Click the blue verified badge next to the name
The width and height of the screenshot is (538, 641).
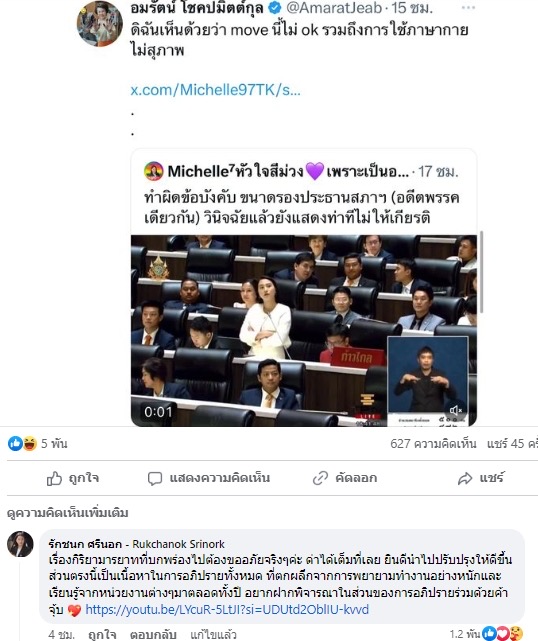coord(274,8)
